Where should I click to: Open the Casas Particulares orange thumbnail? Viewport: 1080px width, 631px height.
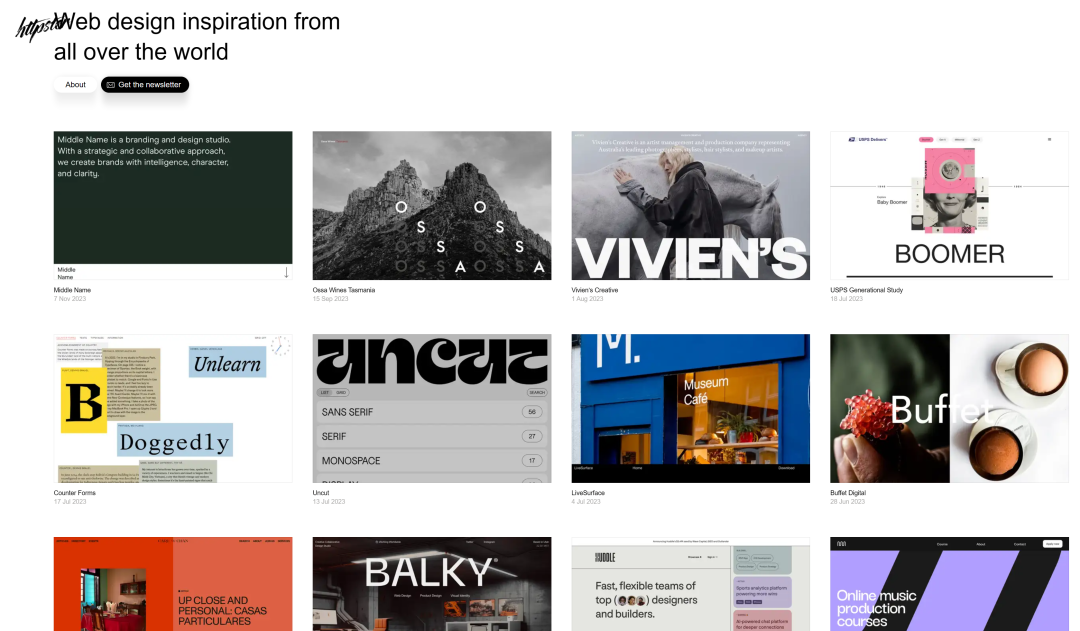pyautogui.click(x=173, y=584)
